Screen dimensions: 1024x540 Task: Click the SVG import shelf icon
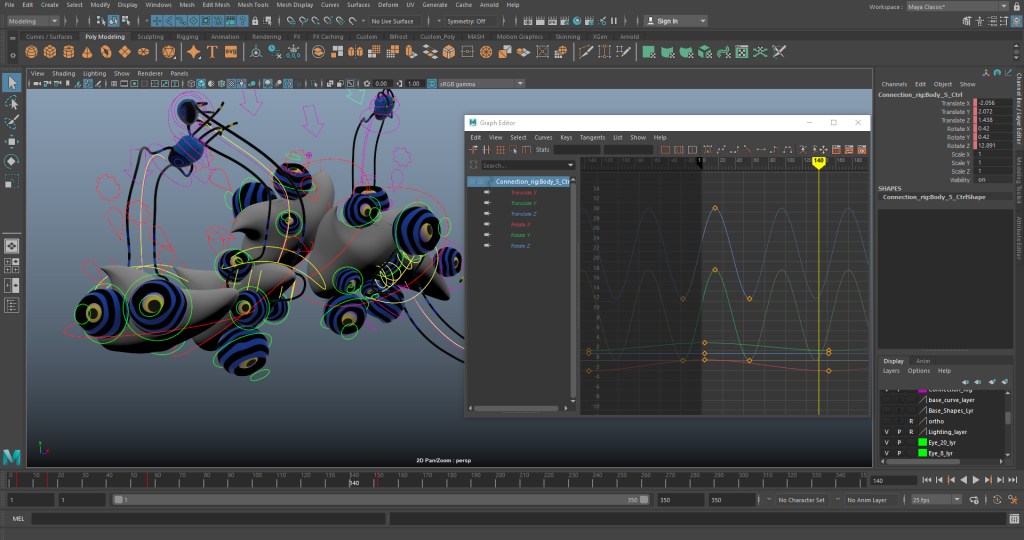click(231, 52)
